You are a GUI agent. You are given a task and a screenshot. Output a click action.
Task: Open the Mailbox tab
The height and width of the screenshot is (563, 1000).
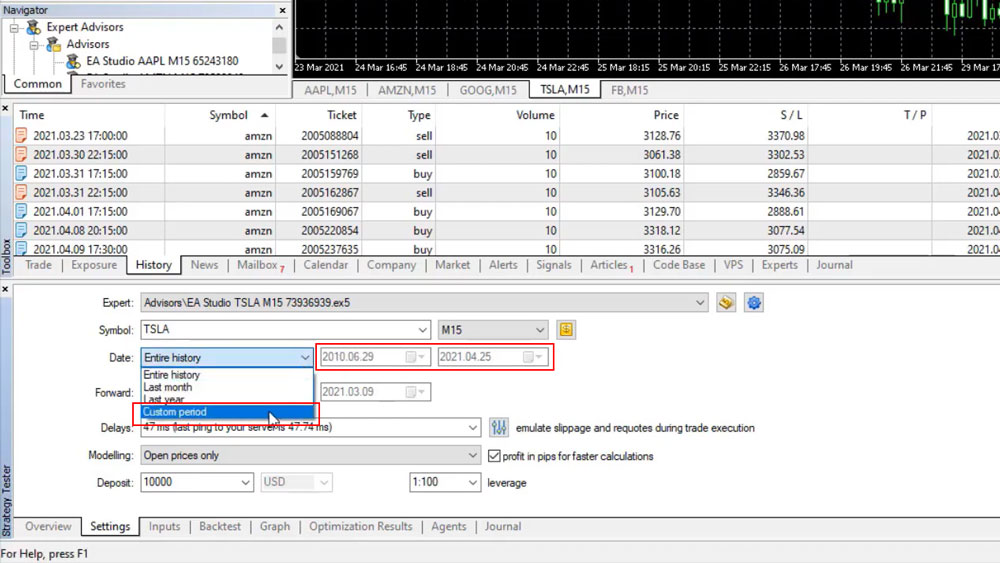(x=260, y=265)
